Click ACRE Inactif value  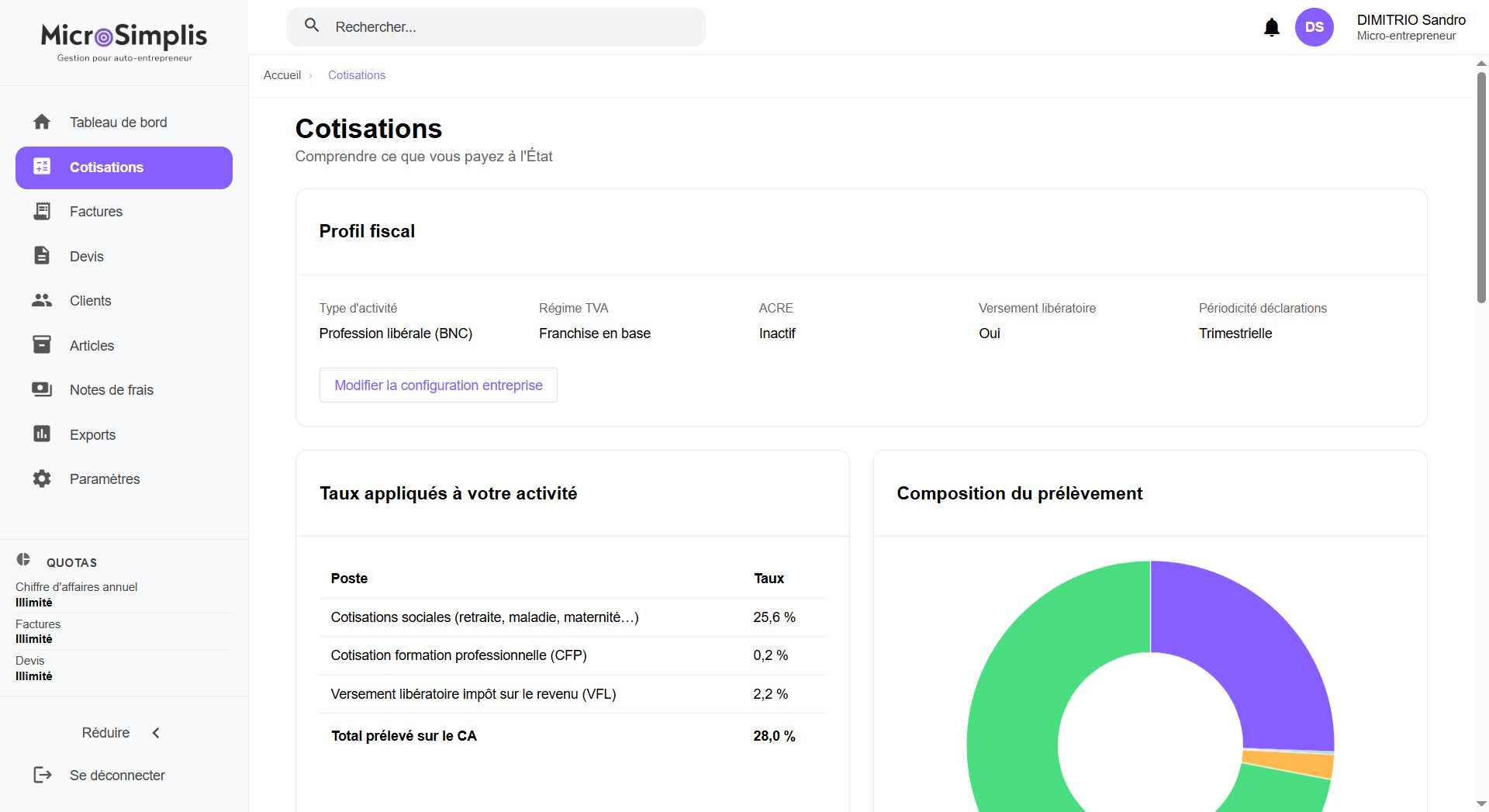[x=777, y=333]
